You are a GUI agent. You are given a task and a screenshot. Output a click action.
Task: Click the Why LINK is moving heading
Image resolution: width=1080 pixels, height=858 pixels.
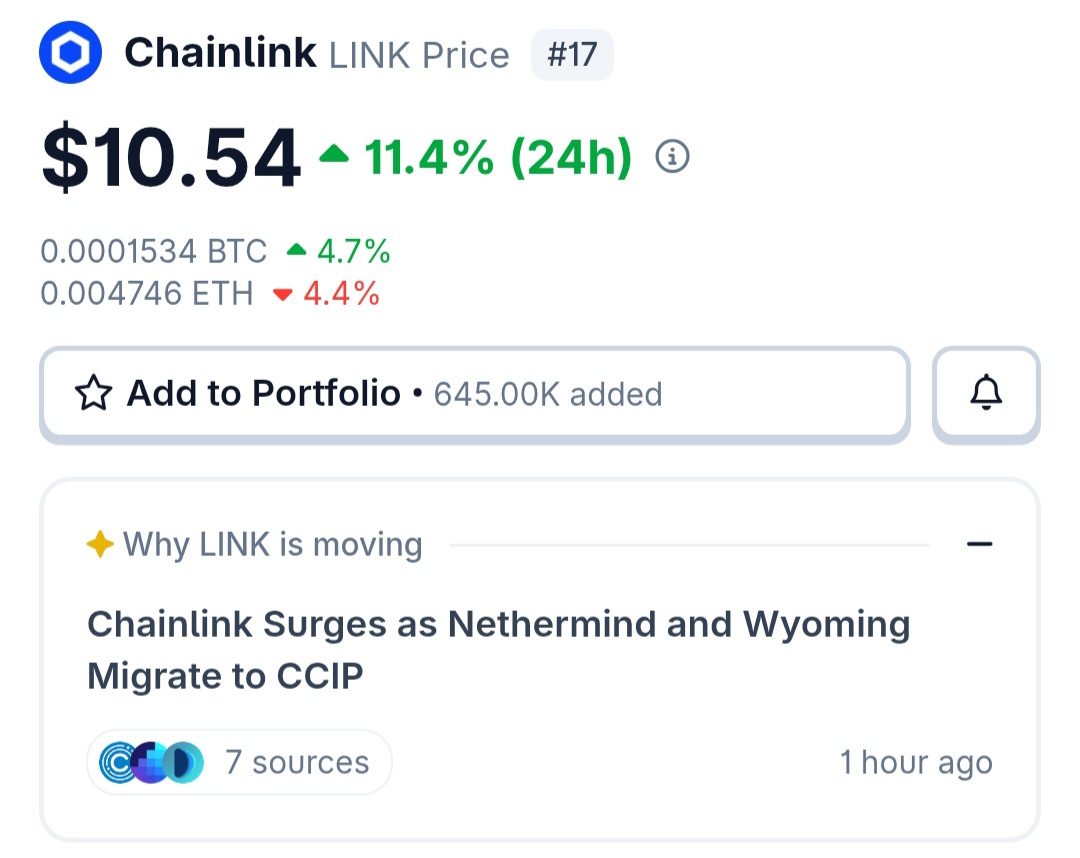tap(272, 544)
